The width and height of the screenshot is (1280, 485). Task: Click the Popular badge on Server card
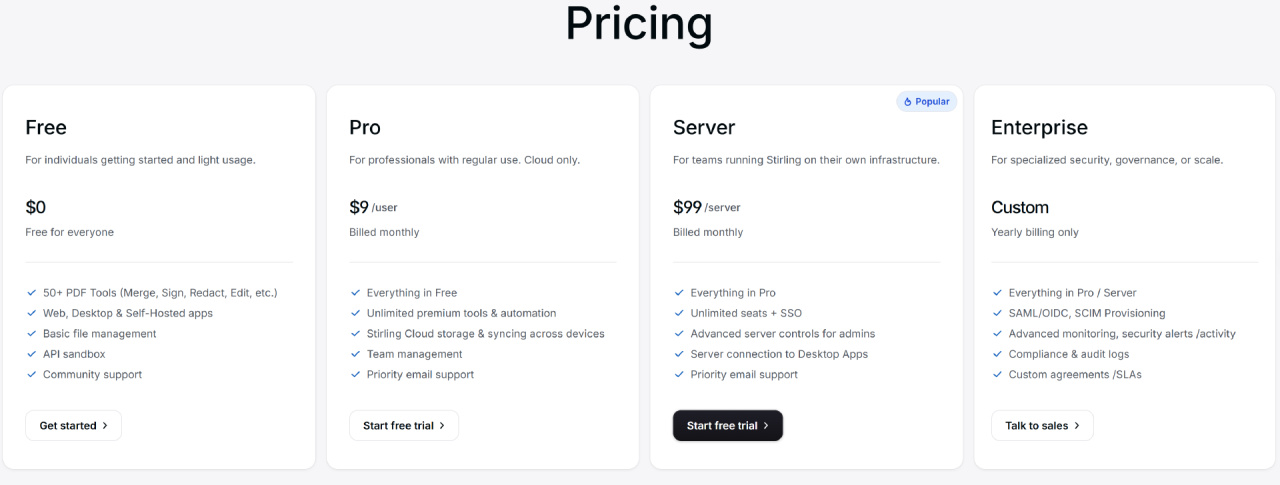pyautogui.click(x=927, y=102)
